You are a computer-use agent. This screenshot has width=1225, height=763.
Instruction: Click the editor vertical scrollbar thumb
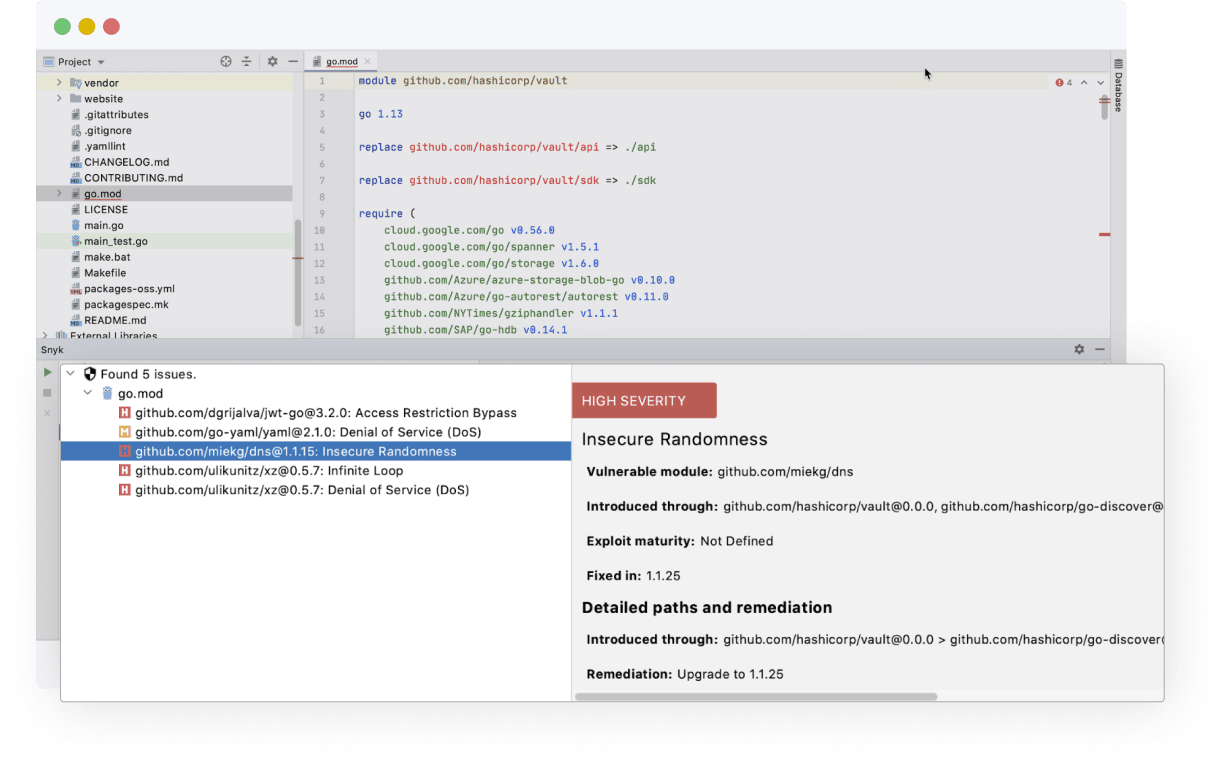pyautogui.click(x=1105, y=107)
